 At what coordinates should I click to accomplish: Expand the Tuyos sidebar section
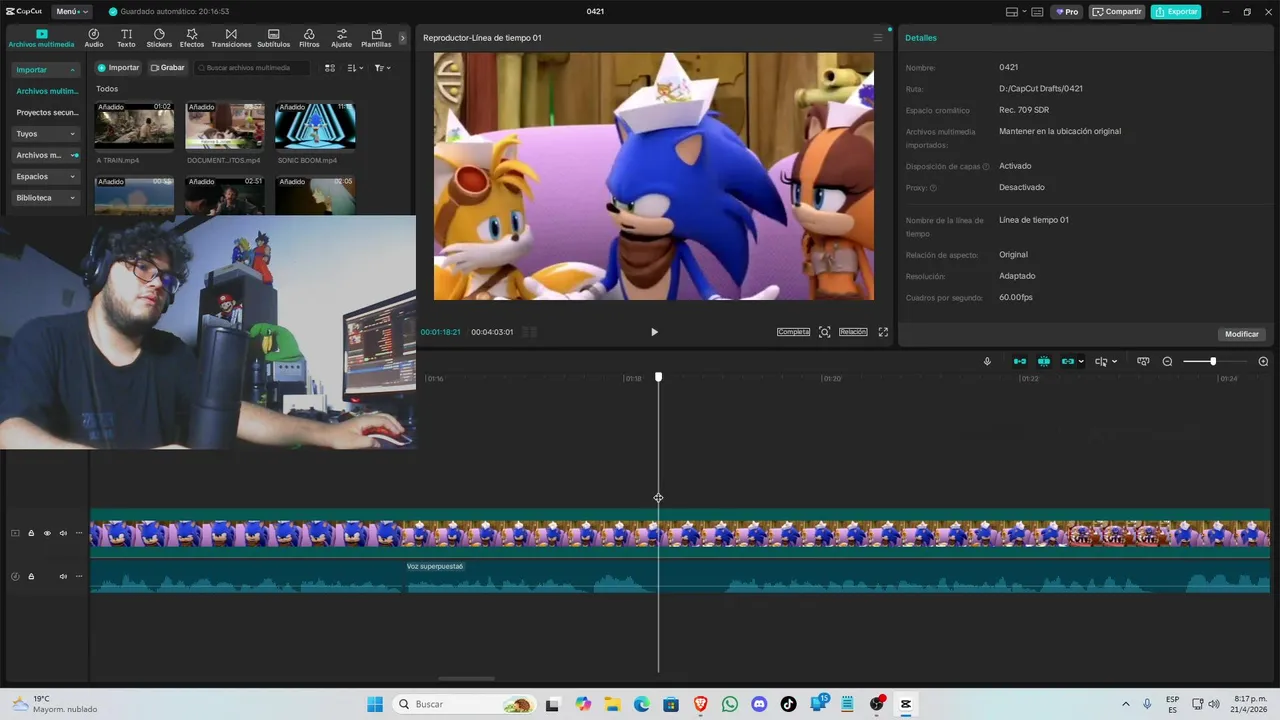click(x=45, y=134)
